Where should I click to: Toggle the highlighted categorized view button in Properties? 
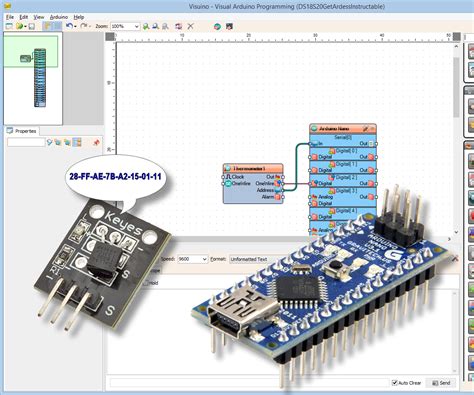pos(77,142)
